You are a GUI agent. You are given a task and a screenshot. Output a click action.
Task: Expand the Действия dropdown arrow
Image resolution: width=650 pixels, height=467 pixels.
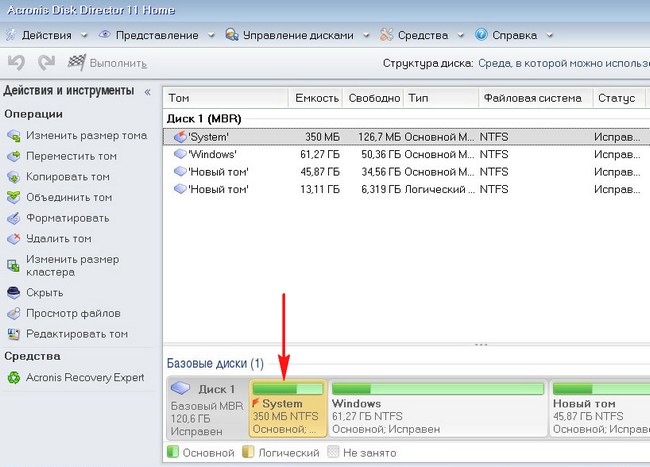[x=84, y=36]
